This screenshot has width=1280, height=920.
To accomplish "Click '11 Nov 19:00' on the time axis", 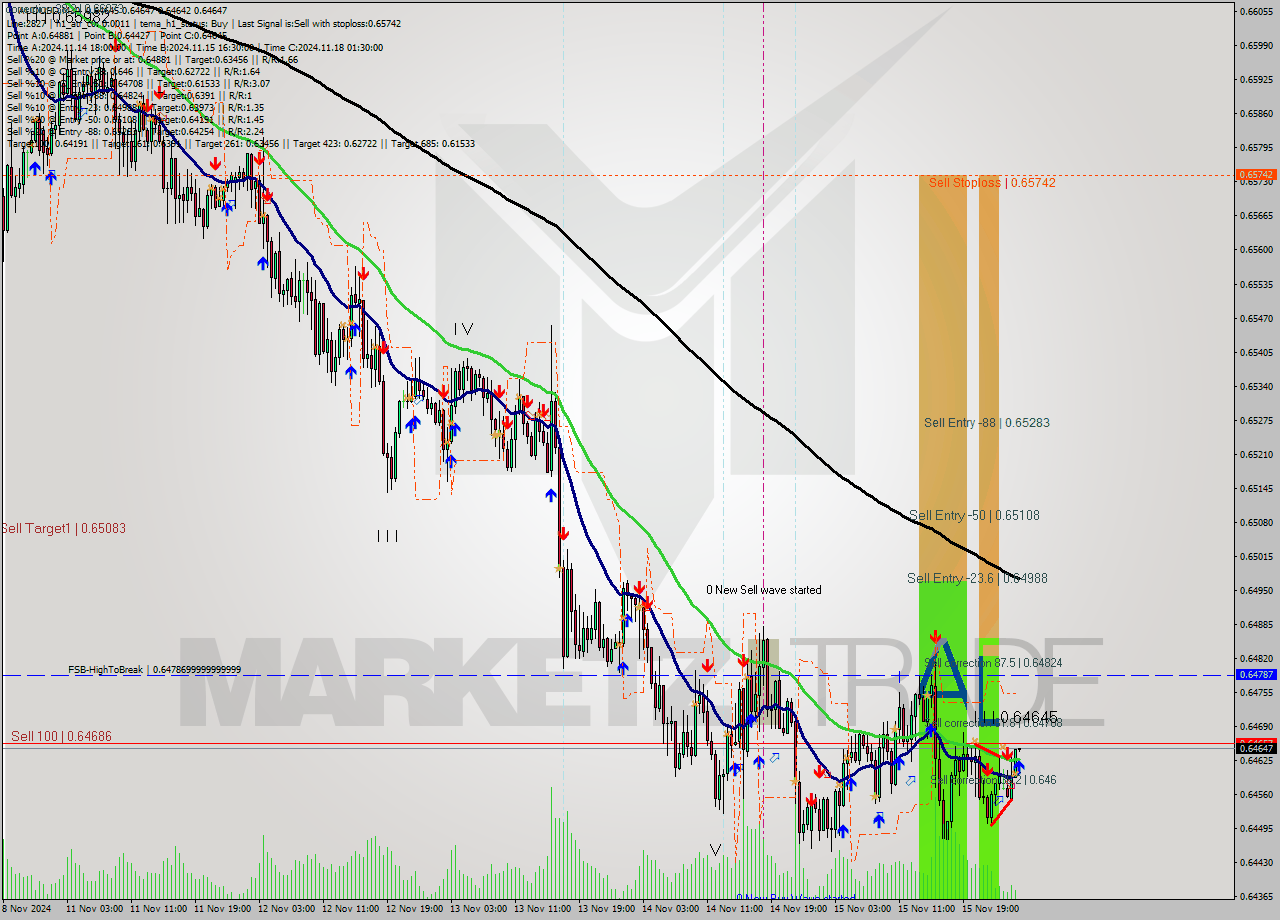I will pyautogui.click(x=222, y=909).
